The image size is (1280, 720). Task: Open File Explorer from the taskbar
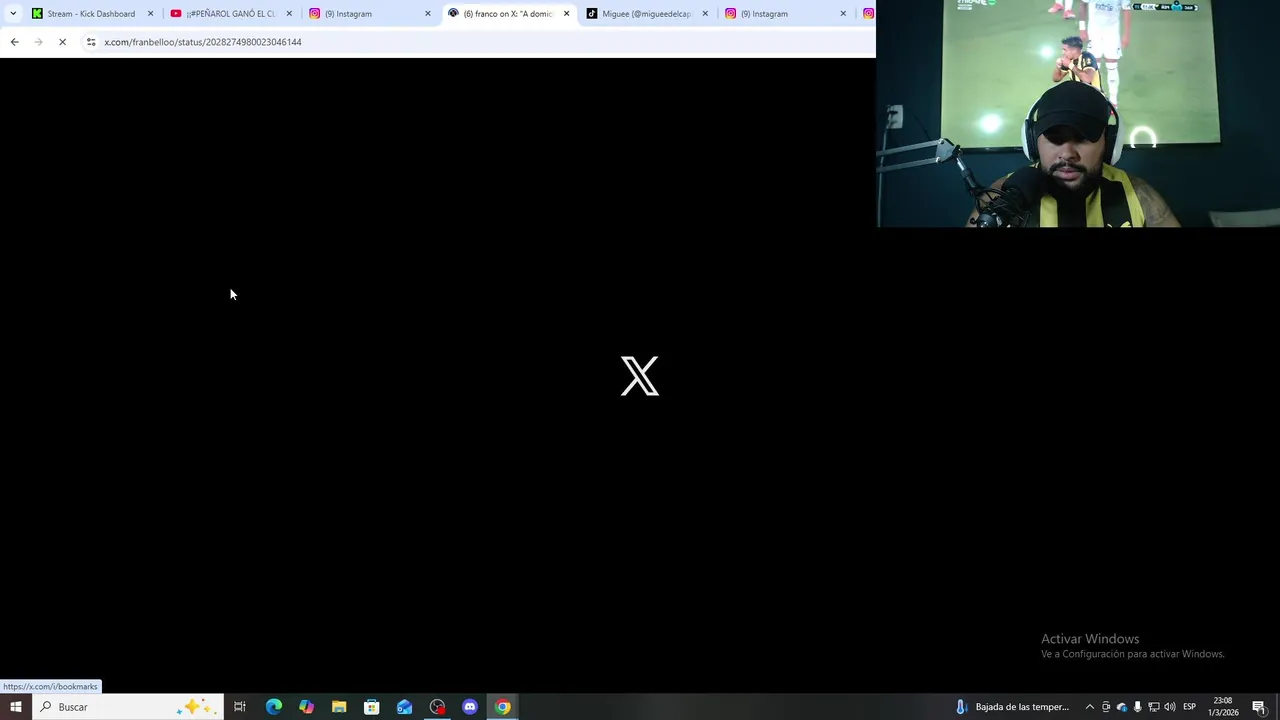339,707
